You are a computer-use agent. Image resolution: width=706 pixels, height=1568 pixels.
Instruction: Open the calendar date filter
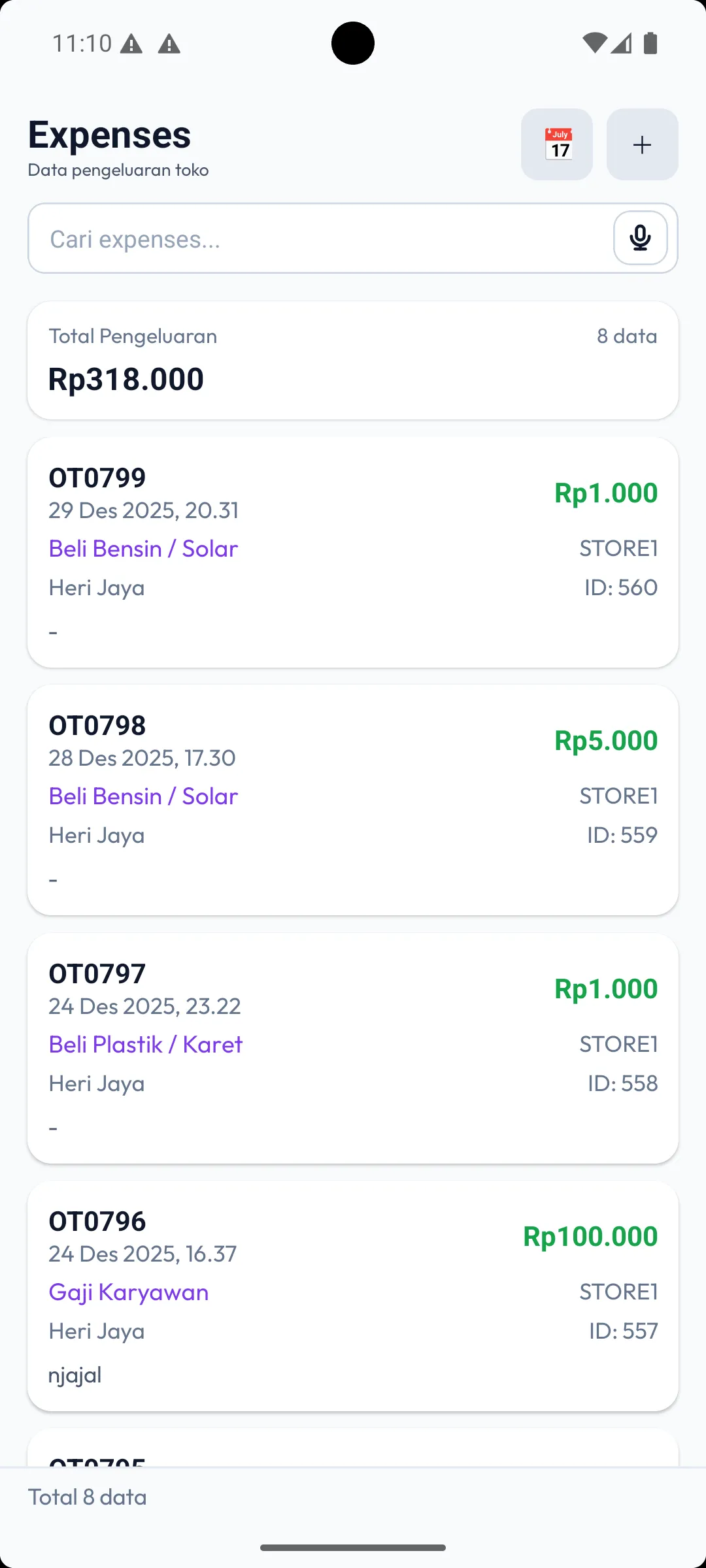pos(557,144)
